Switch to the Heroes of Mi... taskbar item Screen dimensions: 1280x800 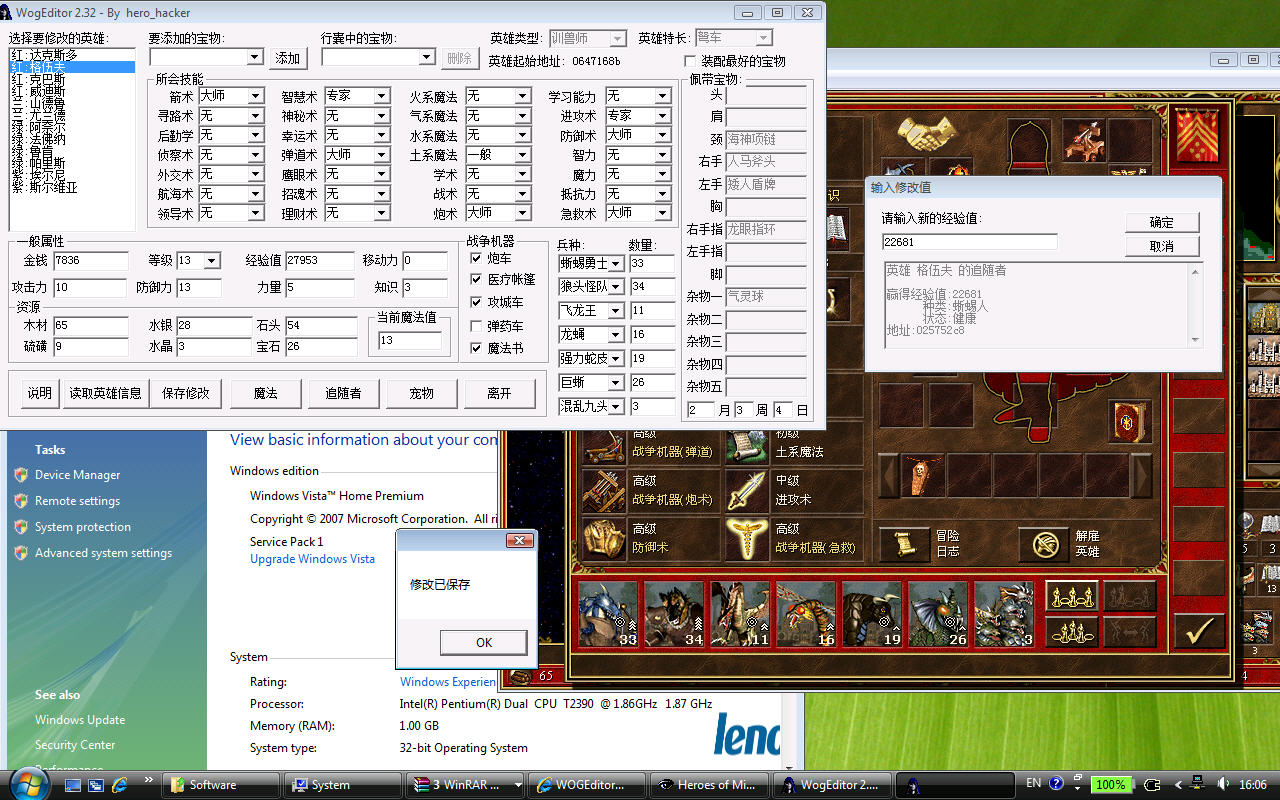[x=709, y=785]
